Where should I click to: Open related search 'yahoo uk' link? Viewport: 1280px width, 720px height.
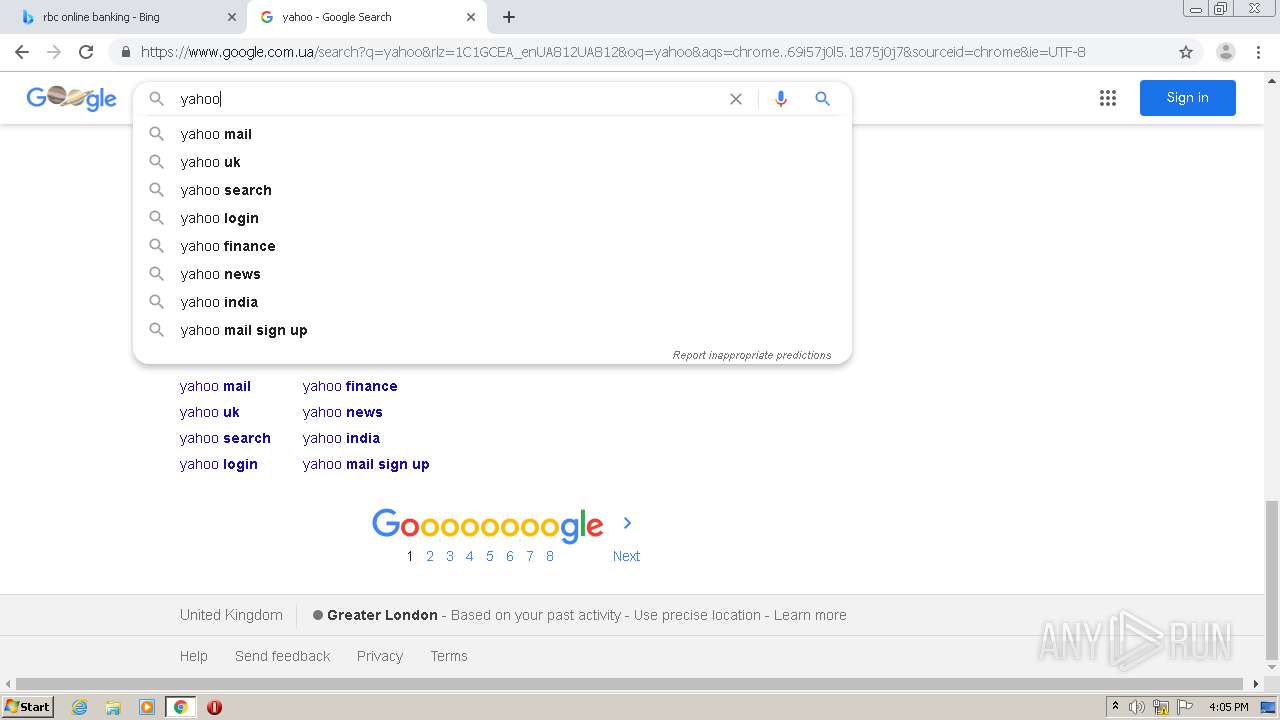210,412
